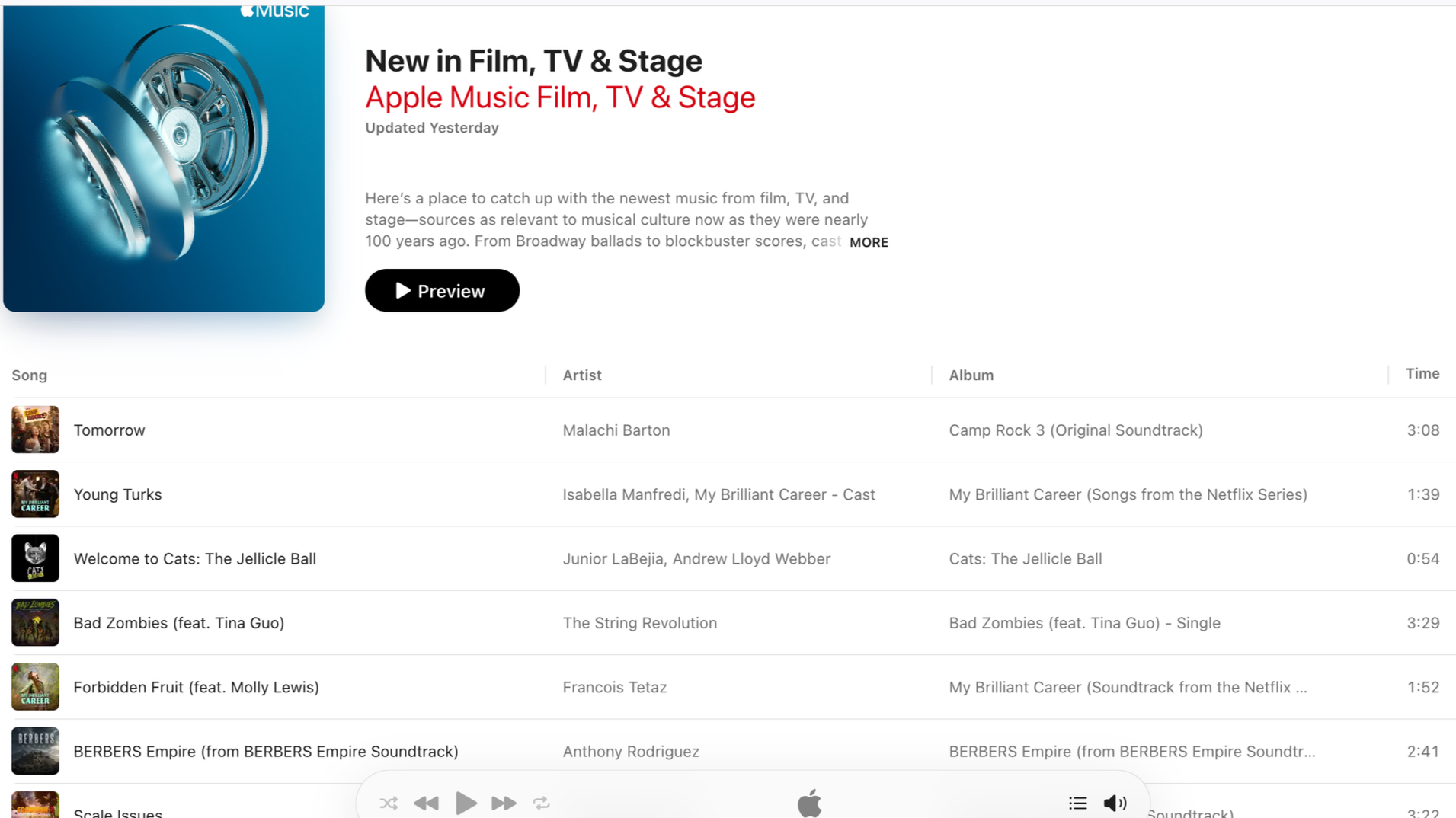The height and width of the screenshot is (818, 1456).
Task: Click the Apple logo in the player bar
Action: pos(809,803)
